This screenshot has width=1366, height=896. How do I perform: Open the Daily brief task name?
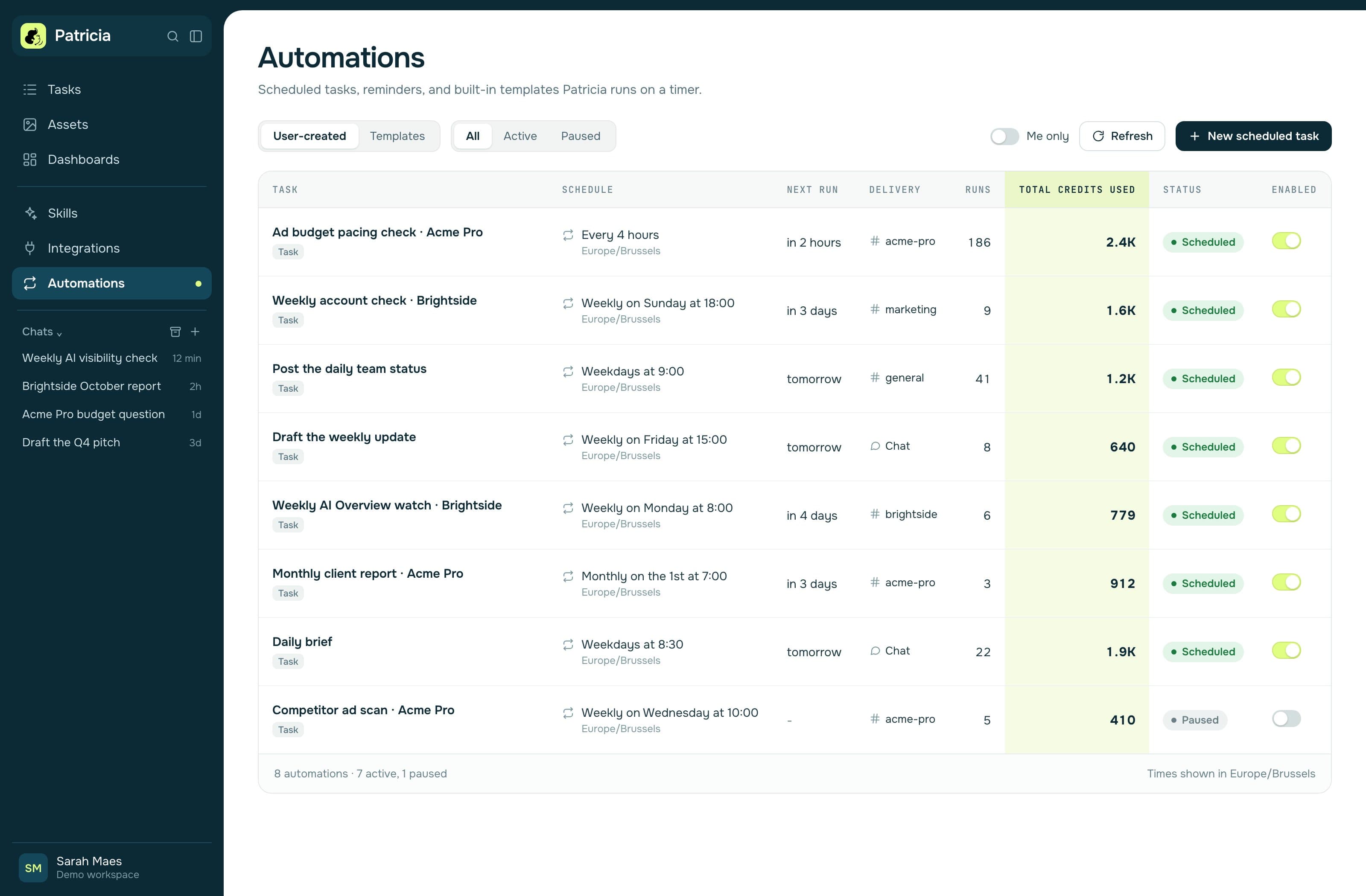[x=302, y=642]
